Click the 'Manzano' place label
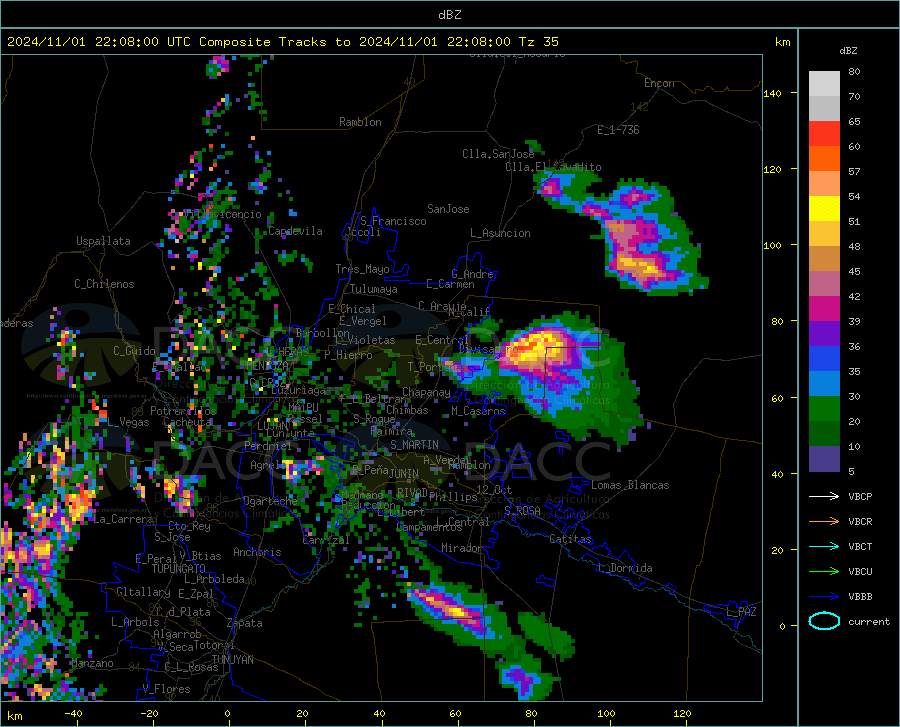 [92, 663]
